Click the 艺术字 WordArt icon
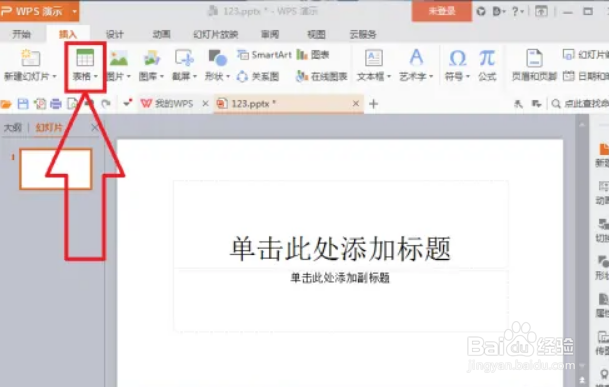This screenshot has width=609, height=387. tap(416, 58)
